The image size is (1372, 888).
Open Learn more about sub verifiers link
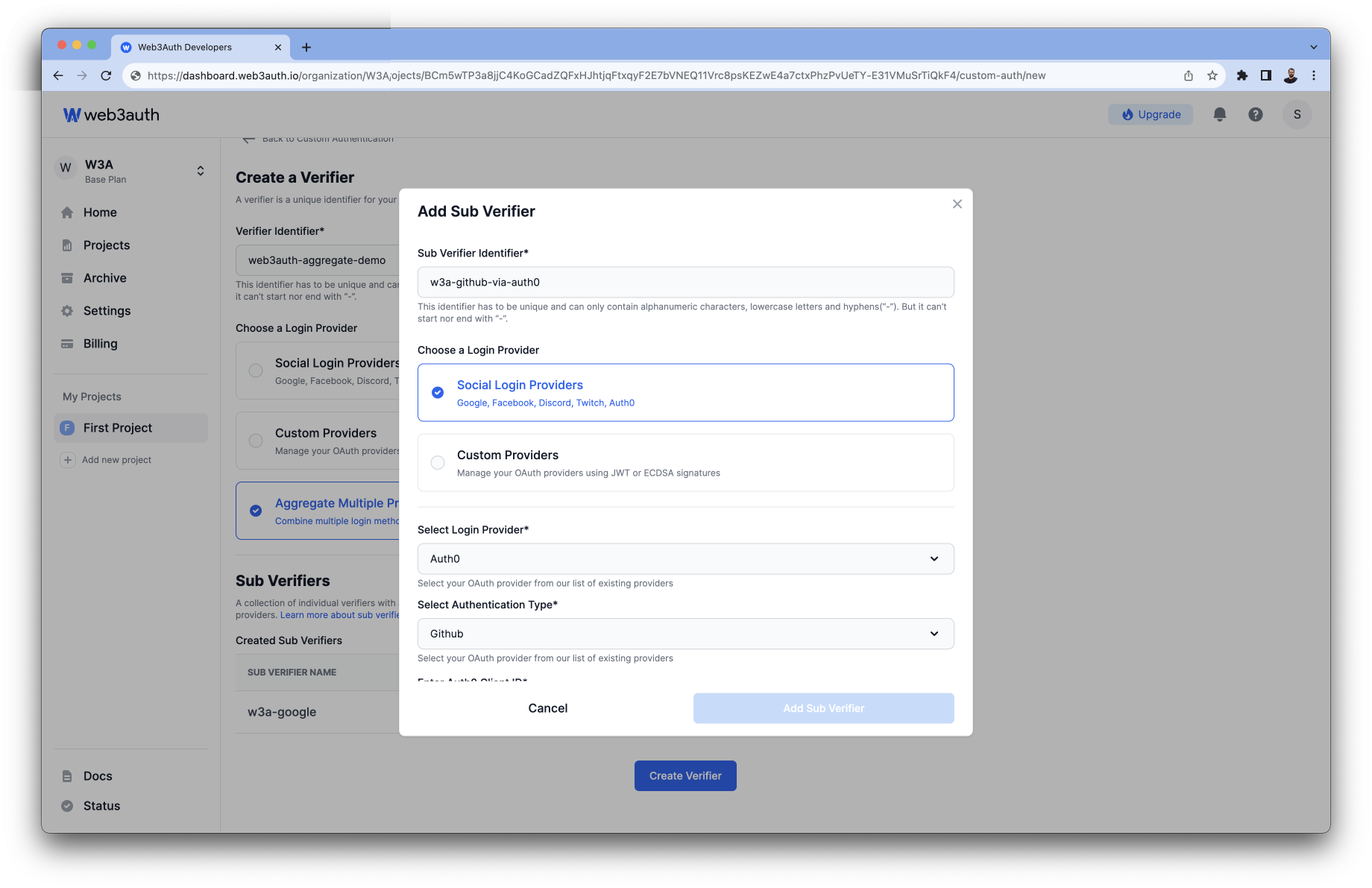(x=340, y=615)
